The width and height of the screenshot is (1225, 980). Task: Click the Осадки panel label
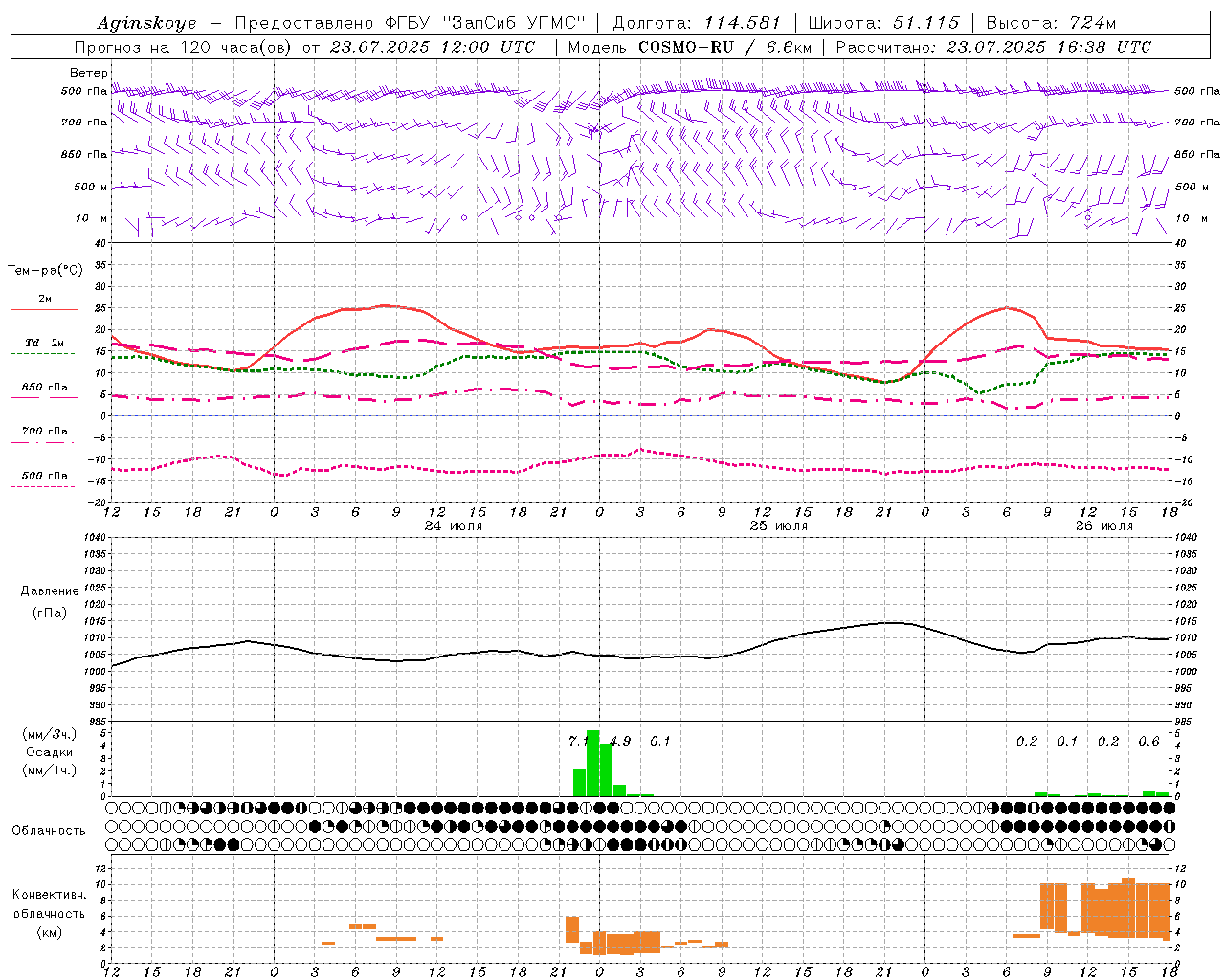49,752
